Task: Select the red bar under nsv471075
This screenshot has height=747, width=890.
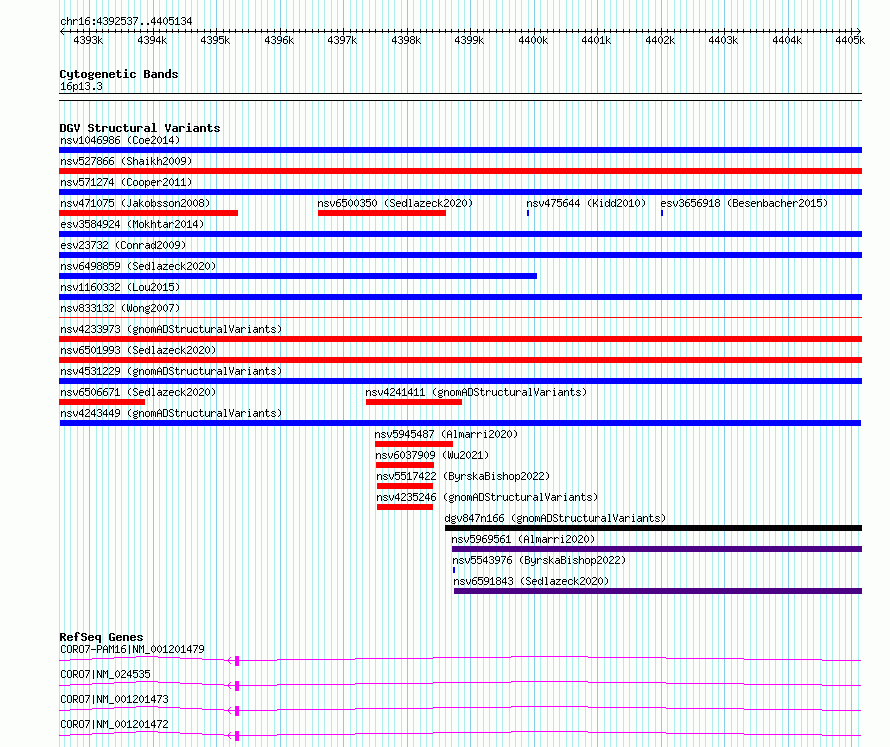Action: pos(149,213)
